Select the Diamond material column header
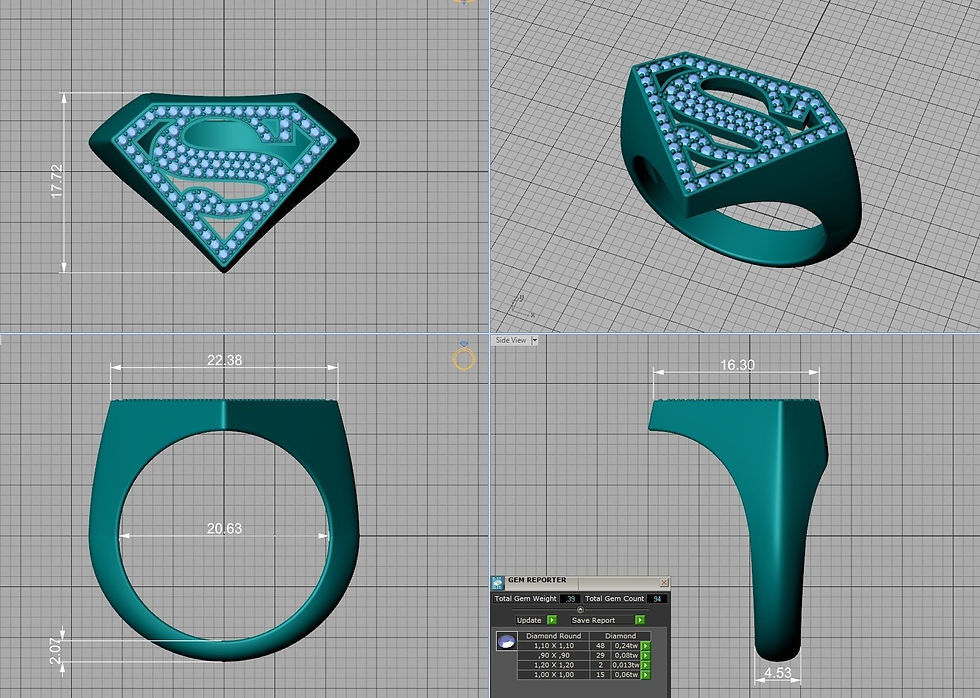Screen dimensions: 980x698 tap(621, 636)
